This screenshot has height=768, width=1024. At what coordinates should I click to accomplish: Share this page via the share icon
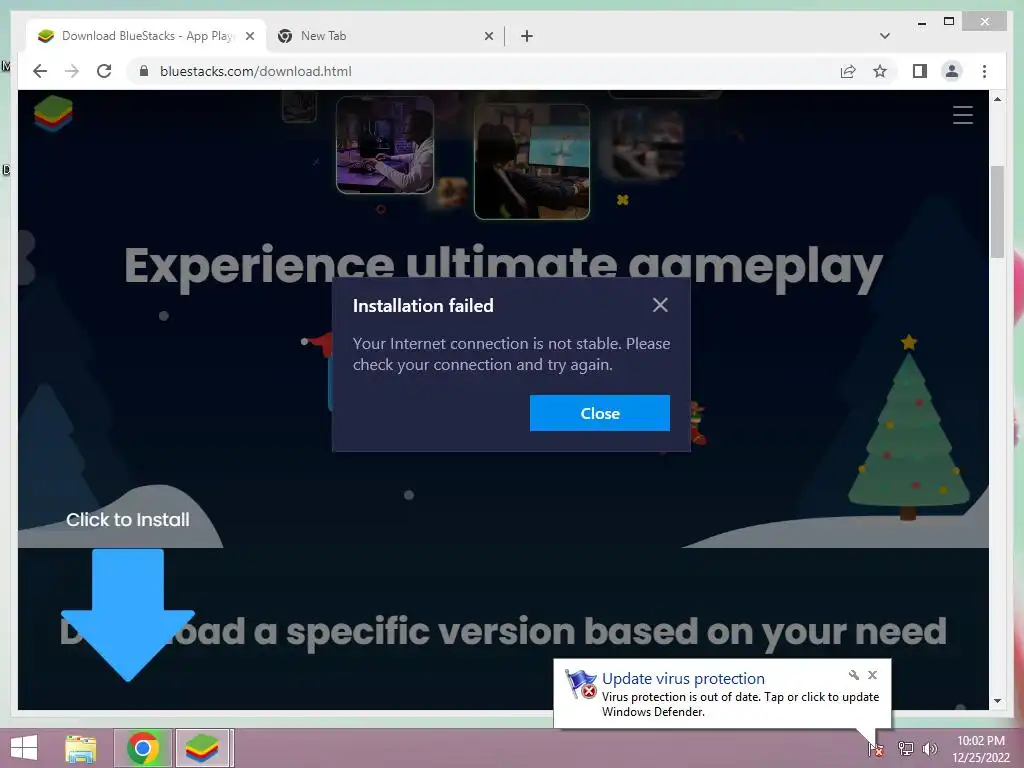[848, 71]
